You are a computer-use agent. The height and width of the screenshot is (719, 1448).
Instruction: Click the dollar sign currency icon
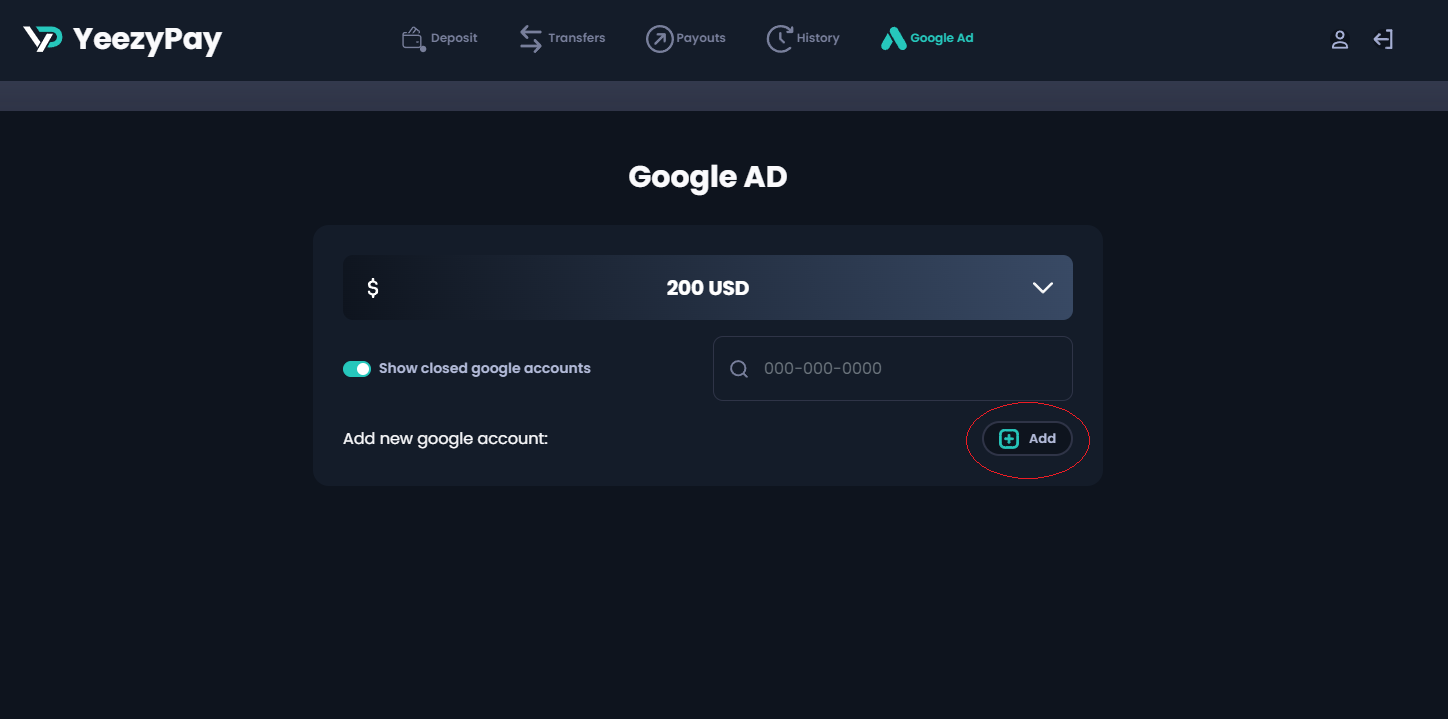tap(373, 288)
